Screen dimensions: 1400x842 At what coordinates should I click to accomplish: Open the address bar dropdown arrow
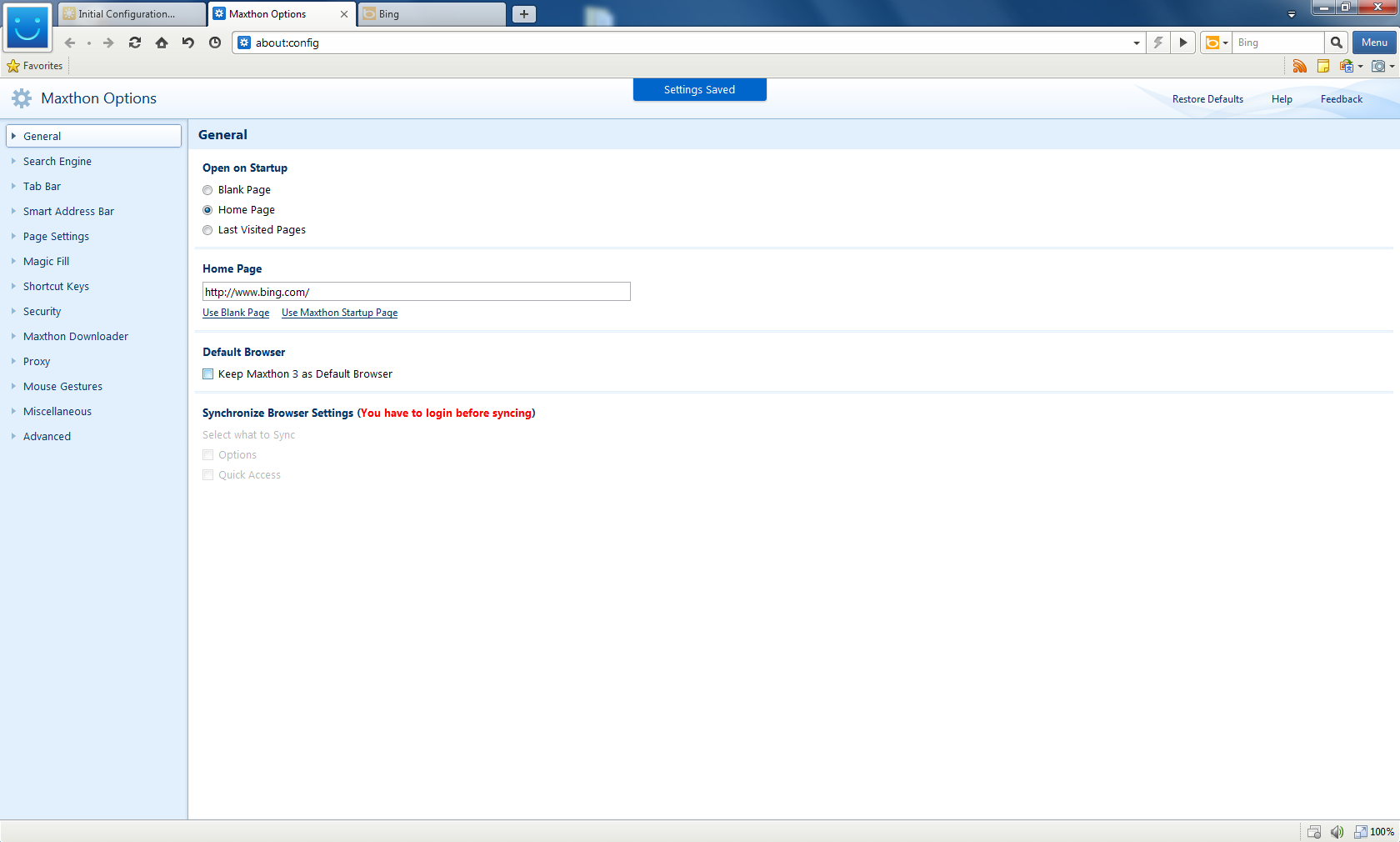coord(1137,43)
